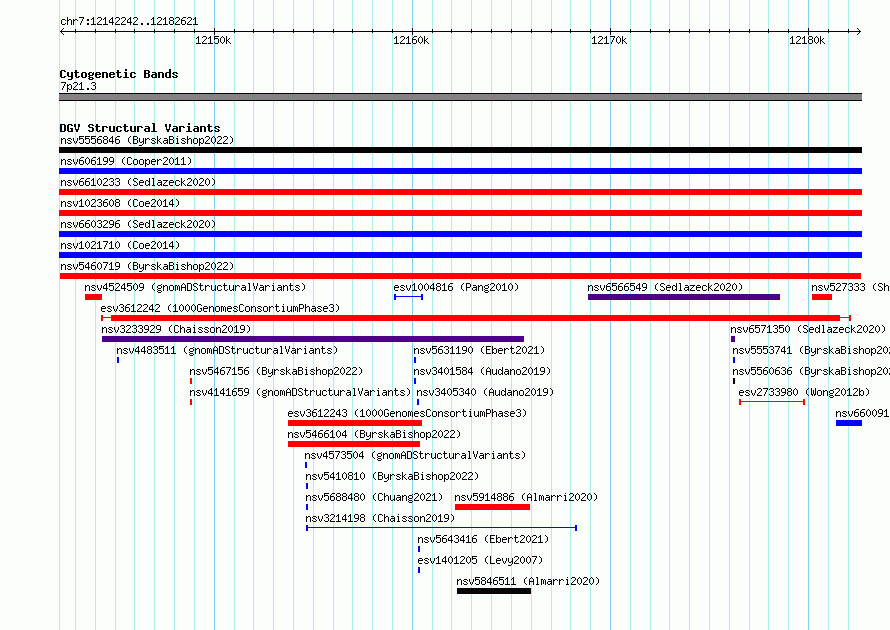Click the red nsv4524509 gnomAD variant bar
The height and width of the screenshot is (630, 890).
pyautogui.click(x=93, y=297)
